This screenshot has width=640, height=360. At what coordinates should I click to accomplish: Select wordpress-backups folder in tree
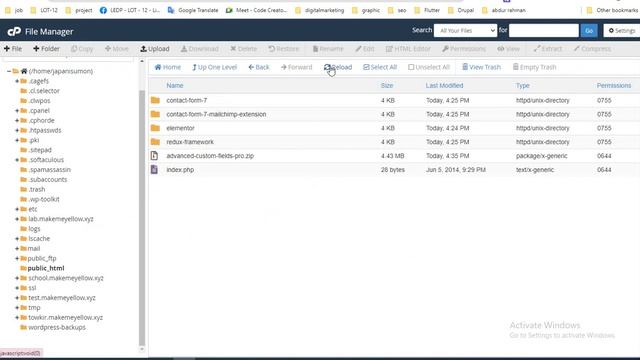click(x=57, y=327)
